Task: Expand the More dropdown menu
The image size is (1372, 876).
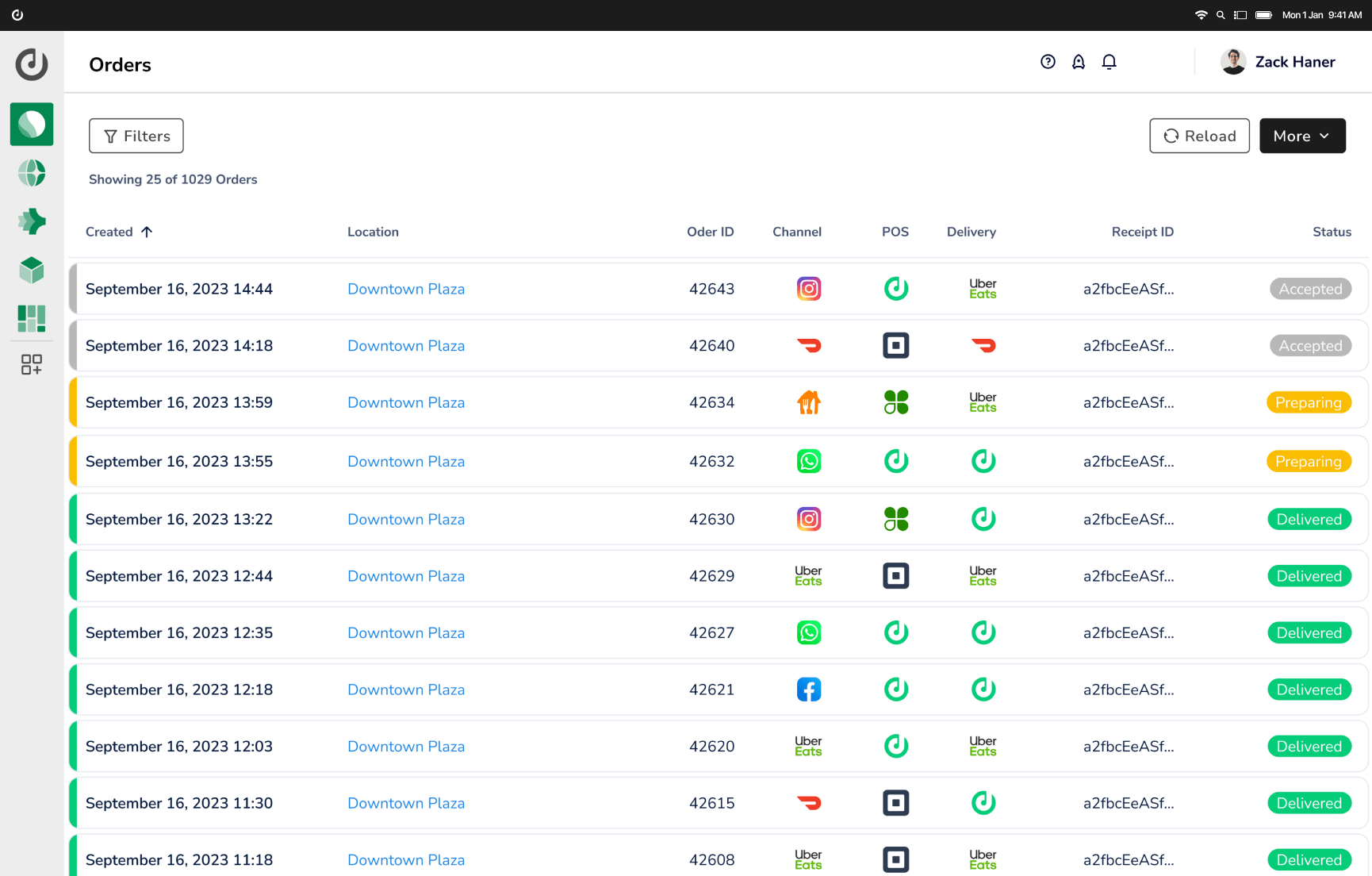Action: (1302, 136)
